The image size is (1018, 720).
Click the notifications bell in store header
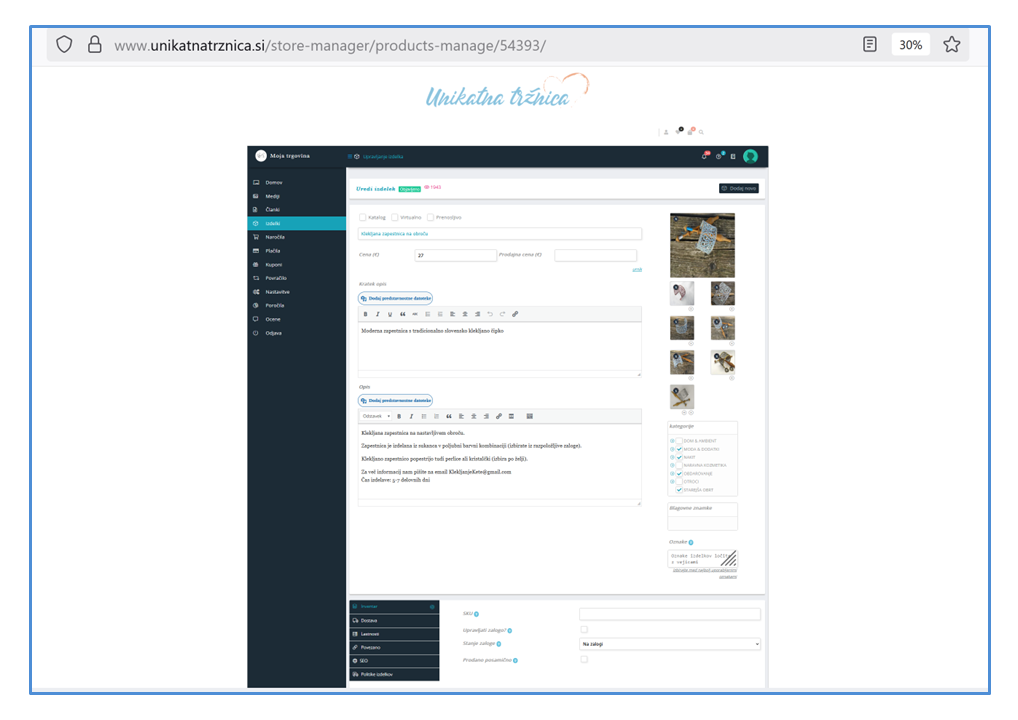(x=704, y=156)
